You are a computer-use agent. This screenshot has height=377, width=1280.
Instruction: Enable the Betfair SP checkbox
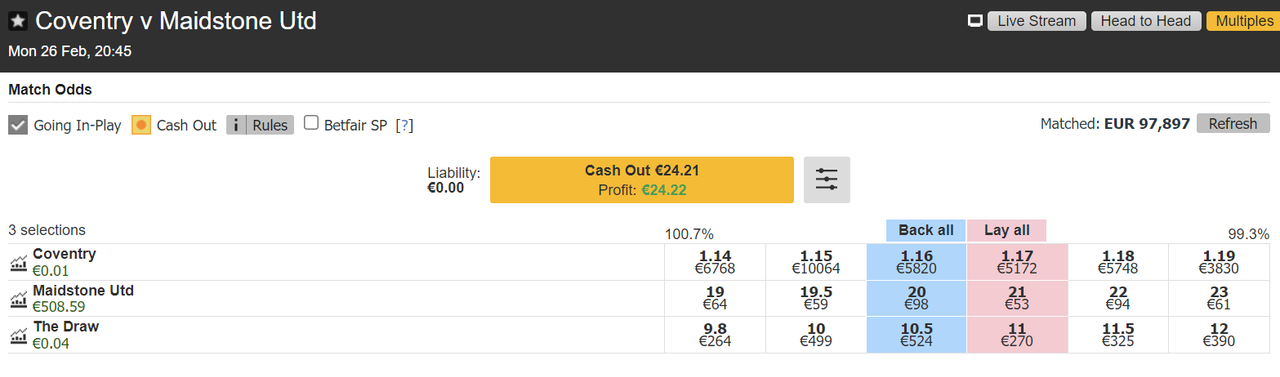coord(311,124)
